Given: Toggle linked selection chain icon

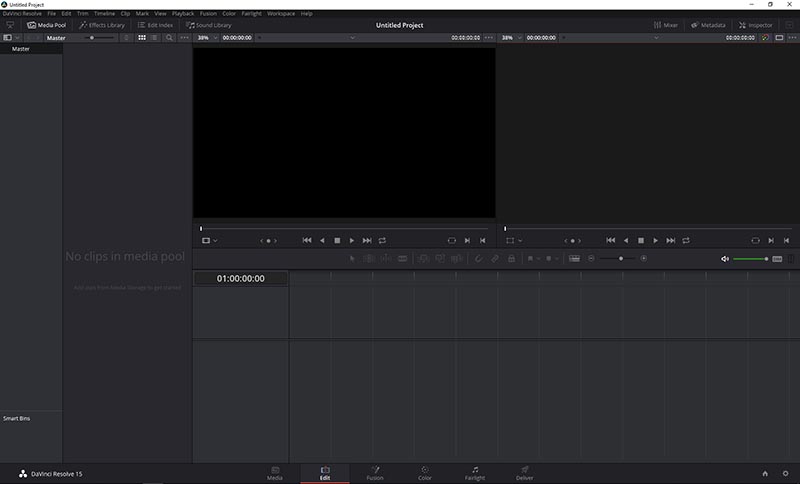Looking at the screenshot, I should coord(495,259).
